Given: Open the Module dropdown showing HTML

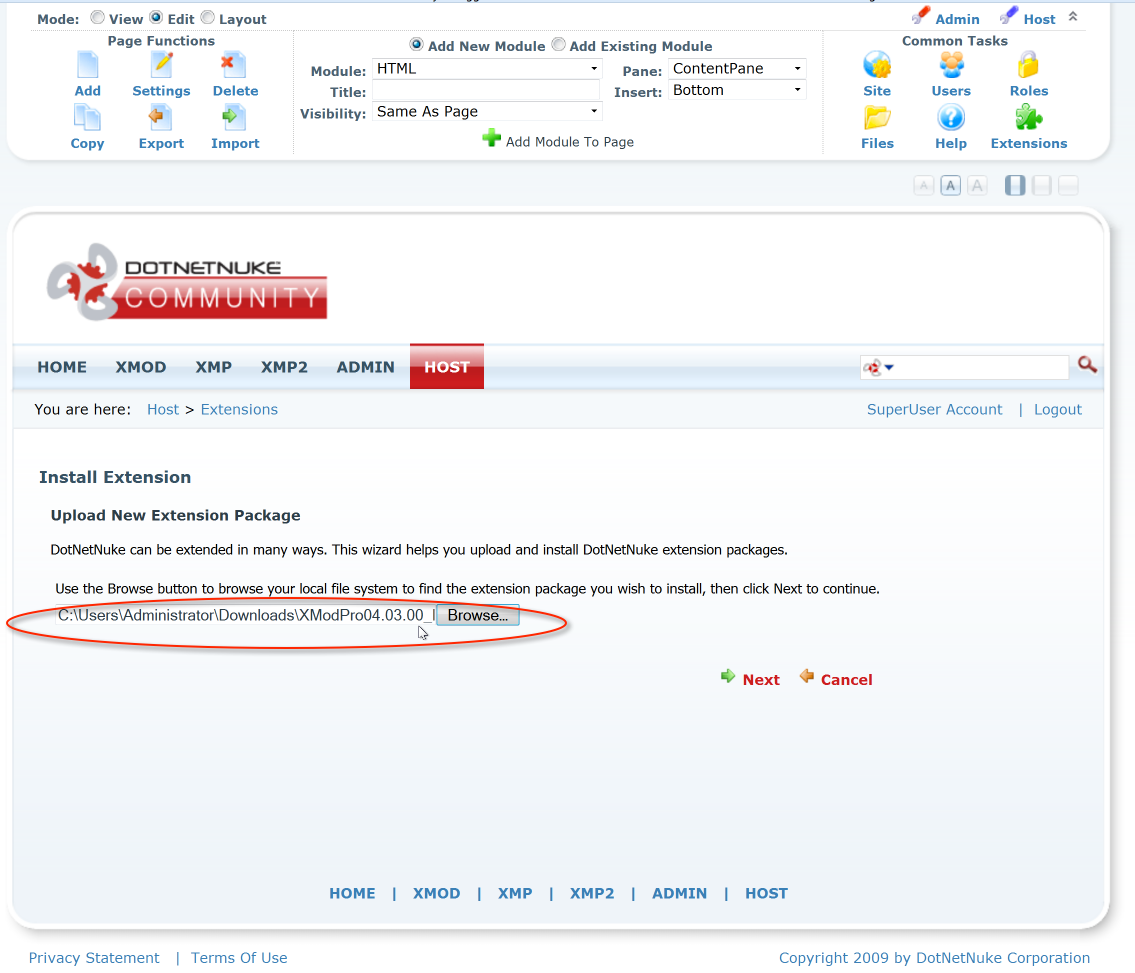Looking at the screenshot, I should [487, 69].
